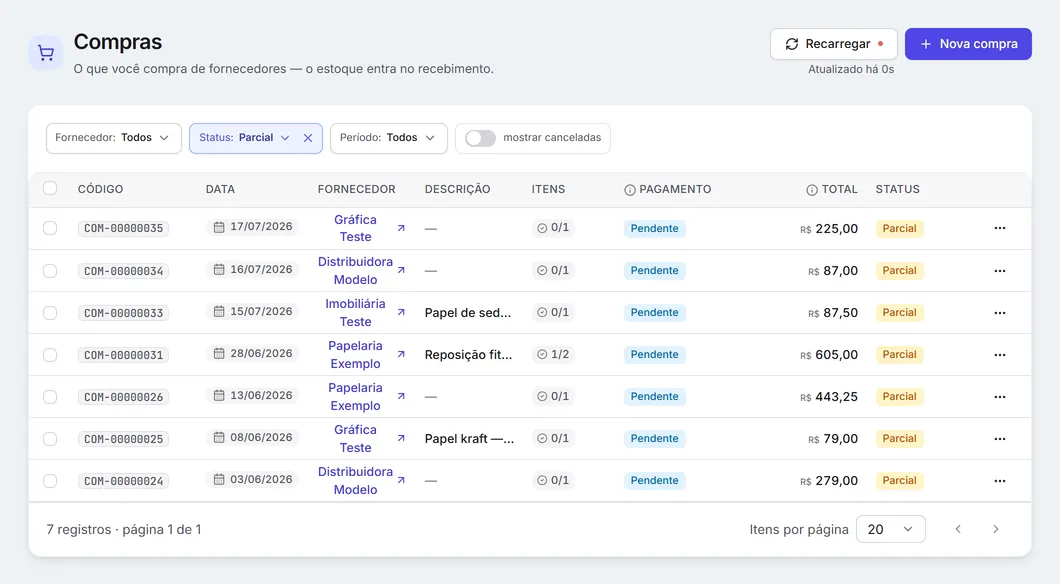
Task: Open supplier arrow icon in COM-00000031 row
Action: (401, 354)
